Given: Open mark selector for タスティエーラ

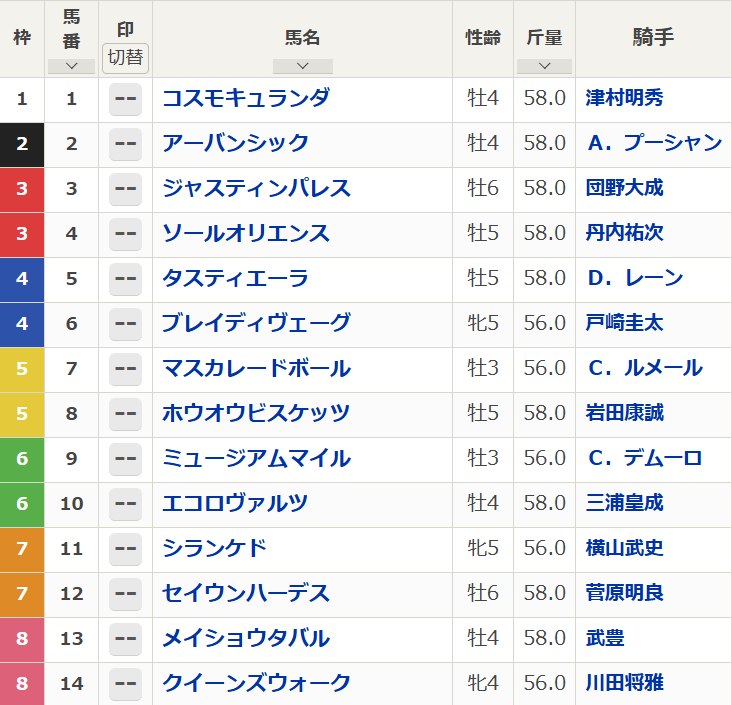Looking at the screenshot, I should point(125,279).
